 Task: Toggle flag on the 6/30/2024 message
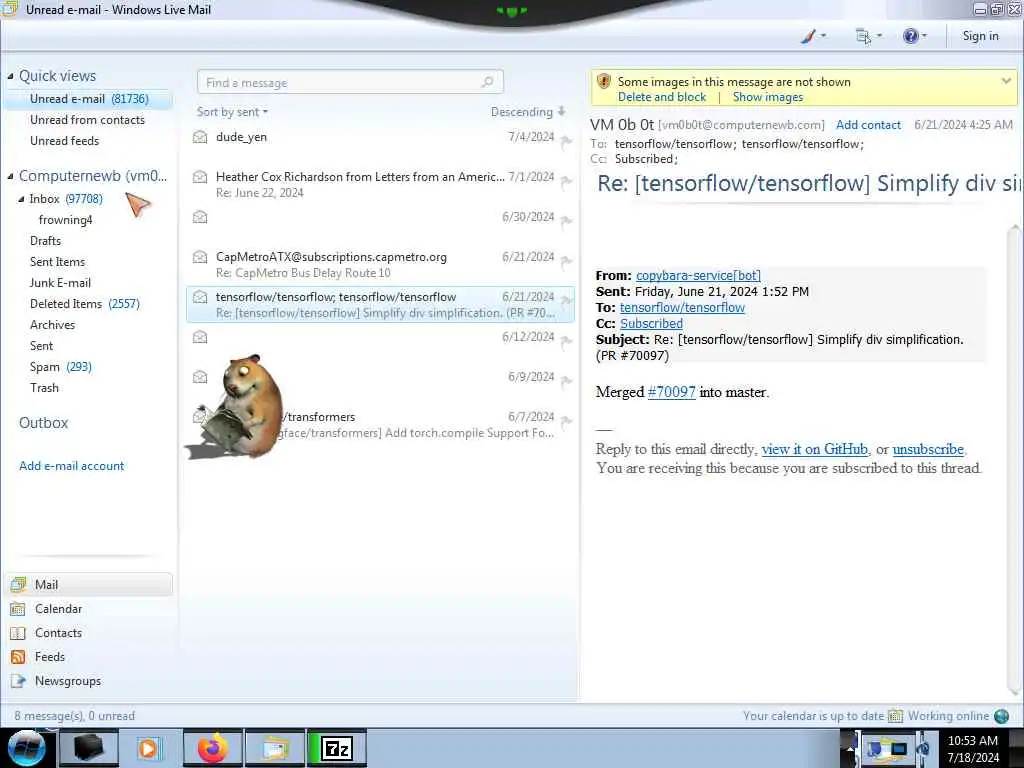pos(566,221)
